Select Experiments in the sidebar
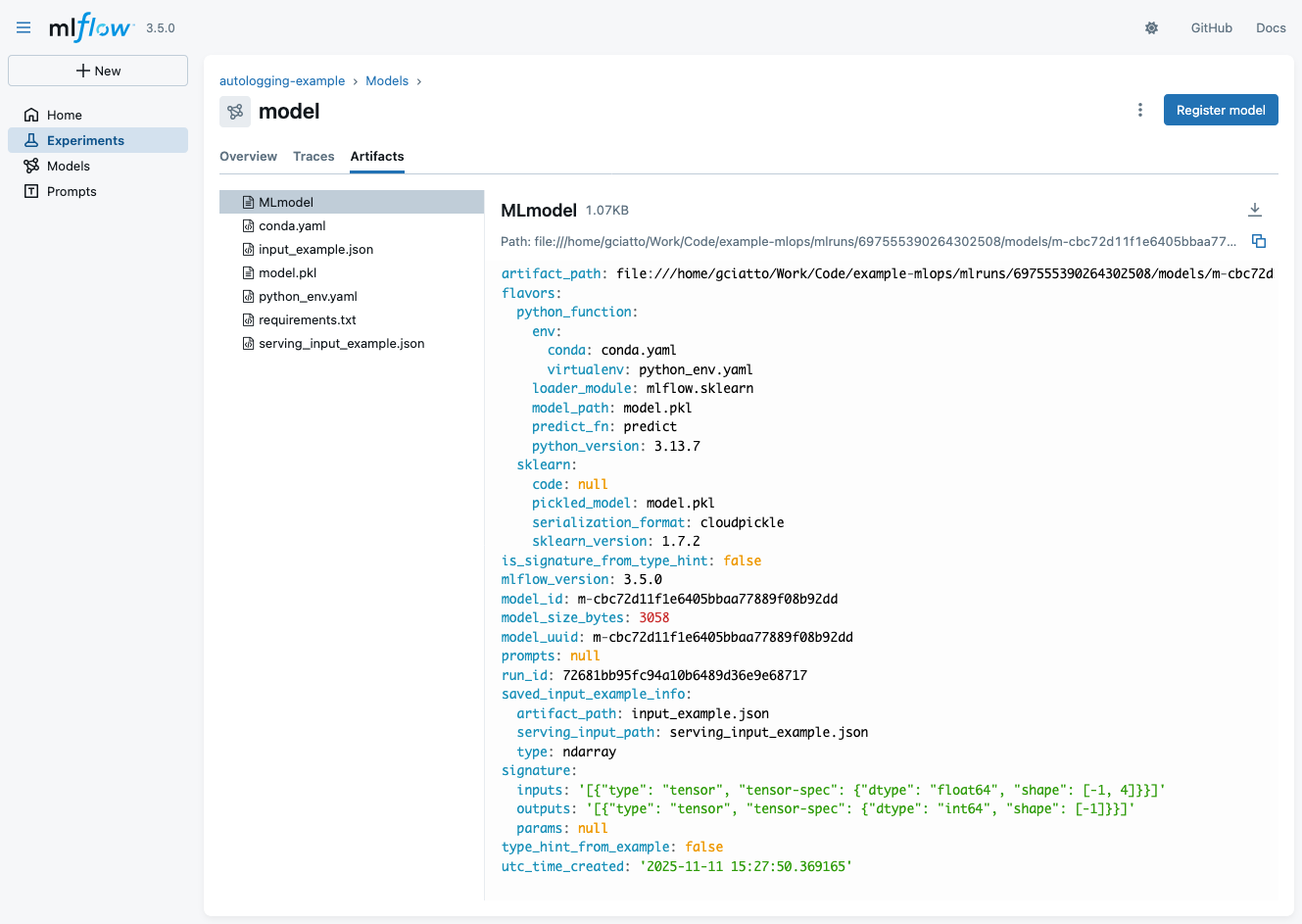 [85, 140]
